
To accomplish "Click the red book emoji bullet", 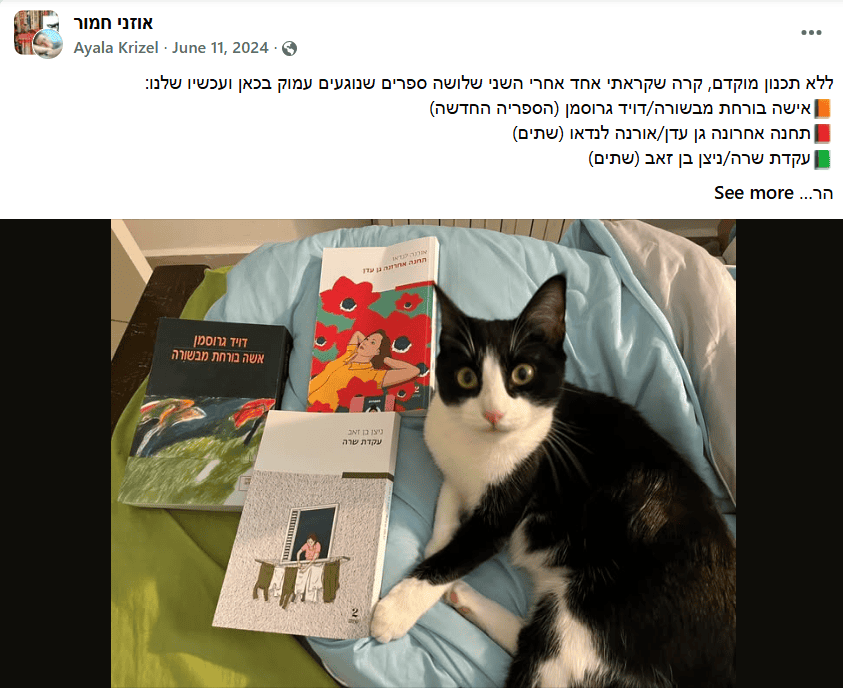I will click(822, 133).
